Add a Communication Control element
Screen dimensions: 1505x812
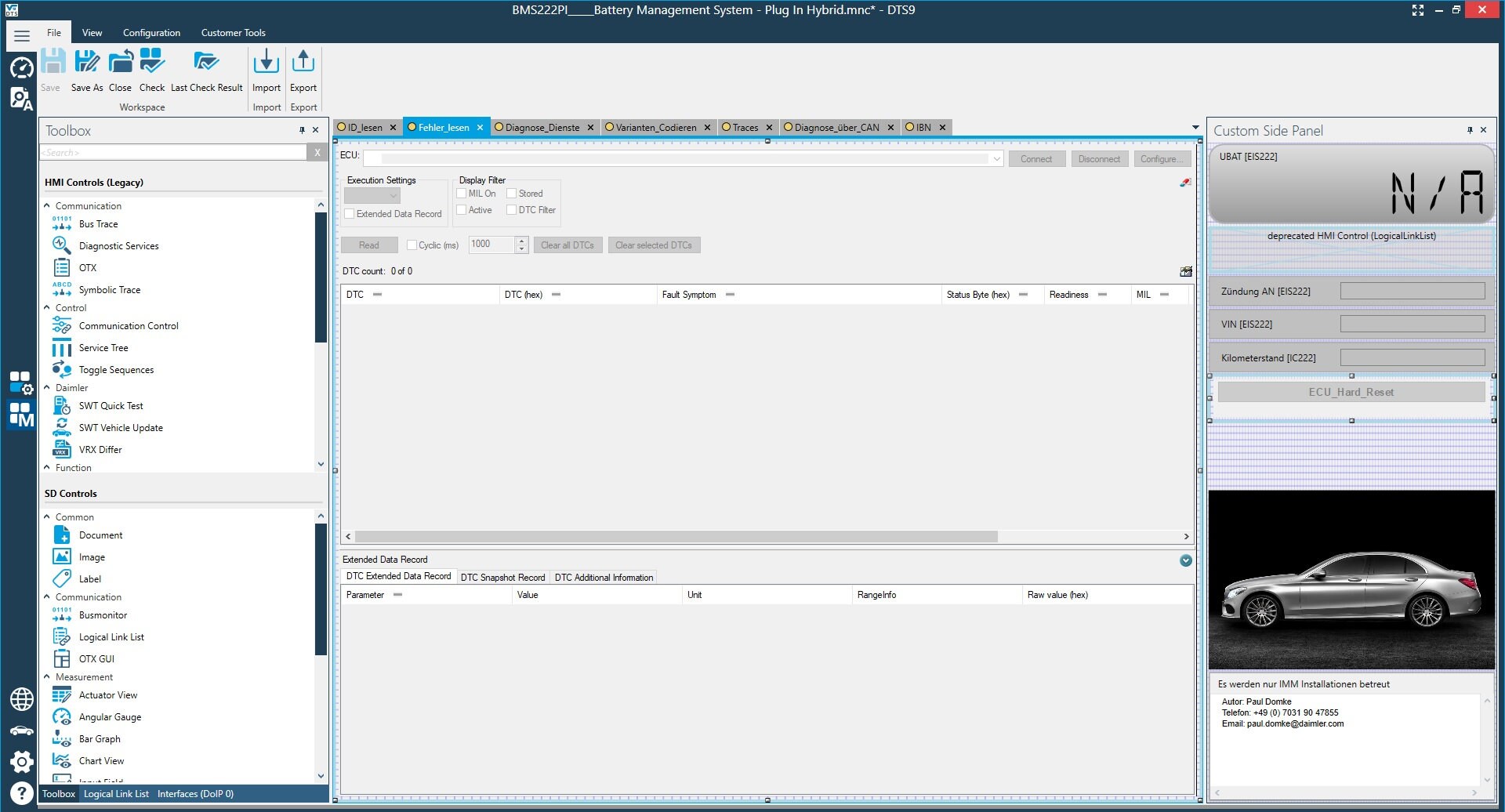[128, 325]
